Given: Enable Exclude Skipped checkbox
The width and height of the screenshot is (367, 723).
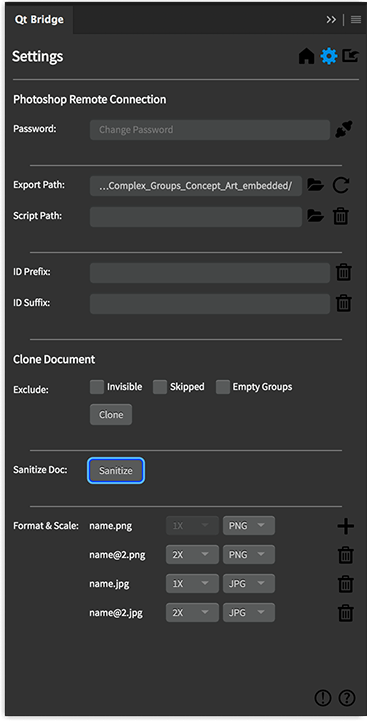Looking at the screenshot, I should tap(160, 387).
